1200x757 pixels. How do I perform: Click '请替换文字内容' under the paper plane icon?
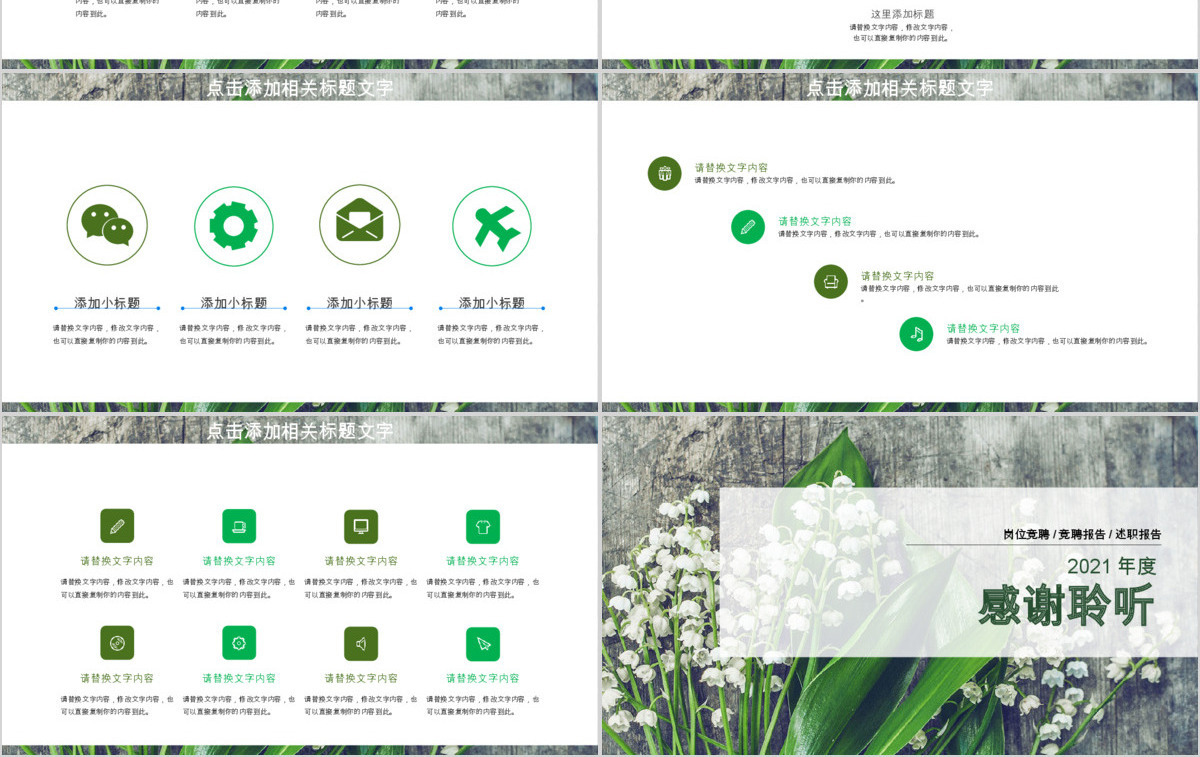483,678
